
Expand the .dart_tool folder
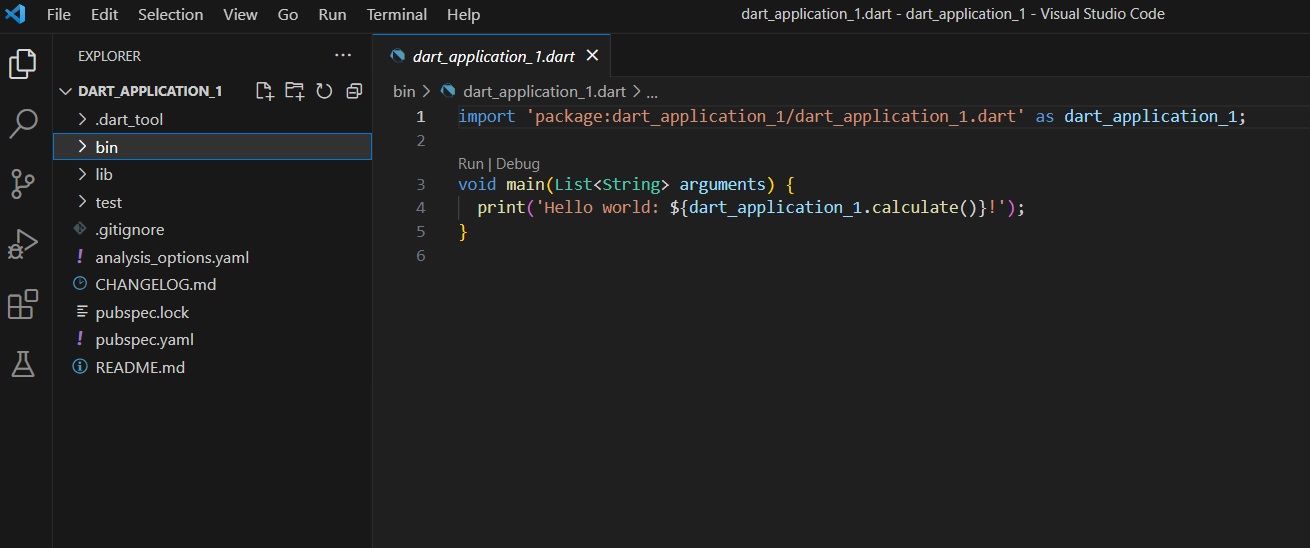pos(83,119)
